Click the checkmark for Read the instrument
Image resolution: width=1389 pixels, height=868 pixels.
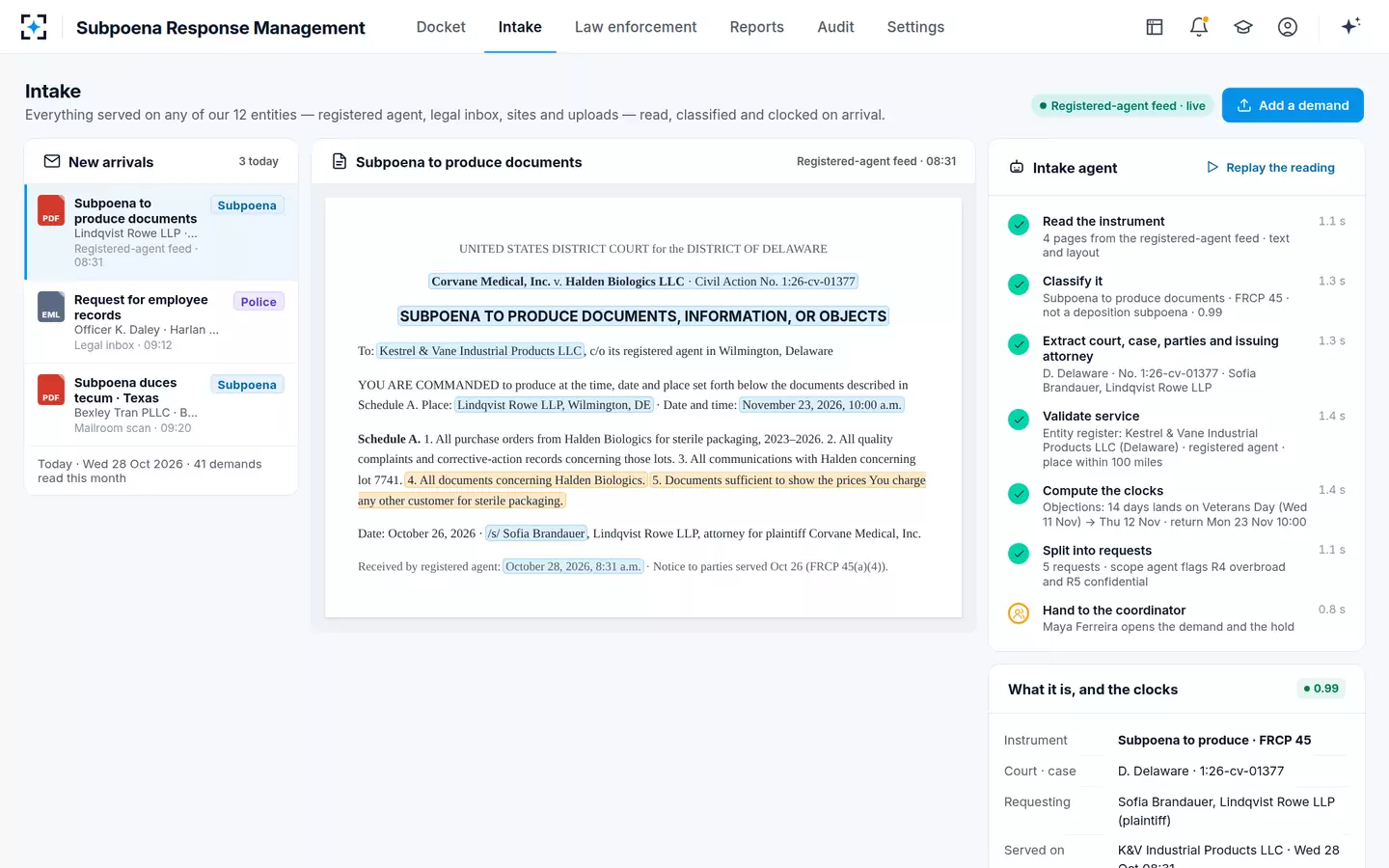point(1019,225)
